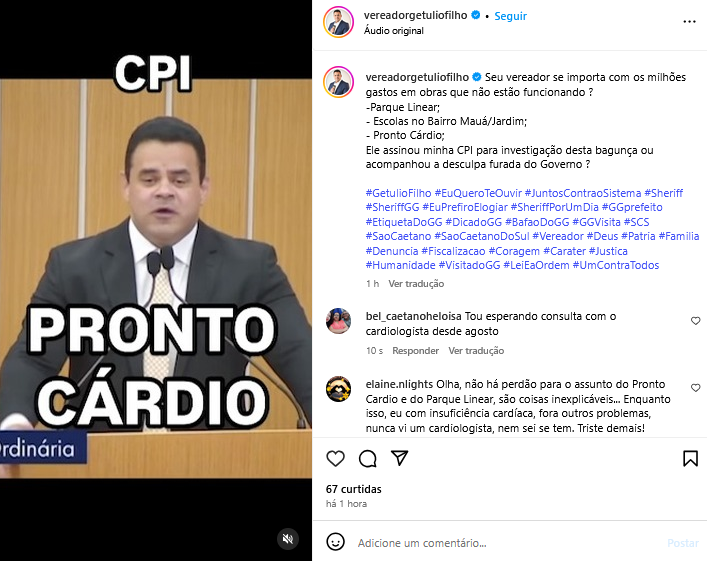Open vereadorgetuliofilho profile picture in the header
This screenshot has width=707, height=561.
[339, 22]
